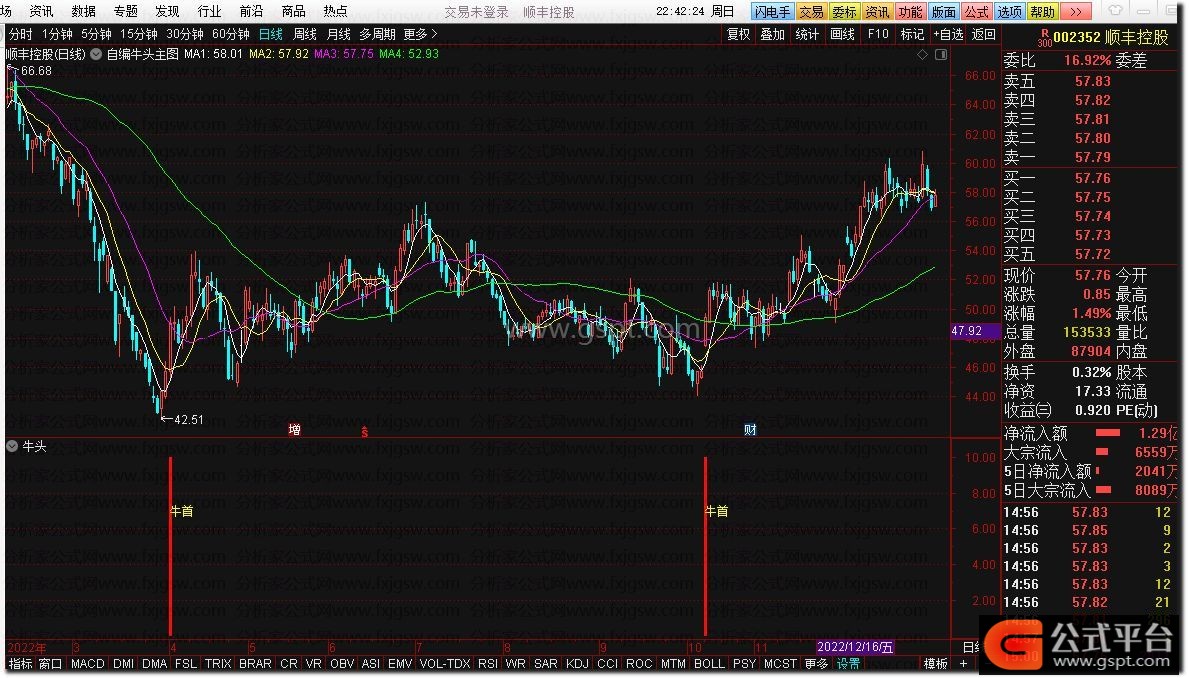Click the red S marker under the price chart
Screen dimensions: 1189x678
point(365,432)
